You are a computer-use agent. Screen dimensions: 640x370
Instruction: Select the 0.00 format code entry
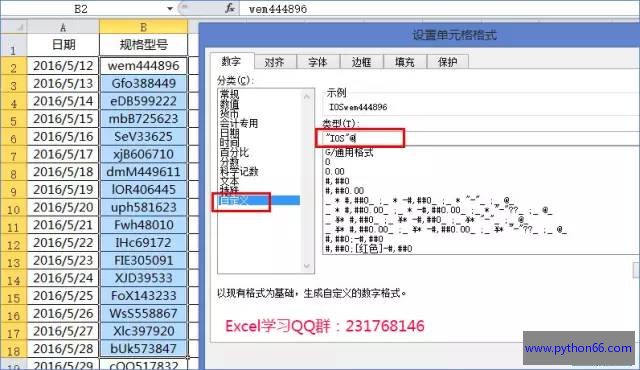coord(335,171)
